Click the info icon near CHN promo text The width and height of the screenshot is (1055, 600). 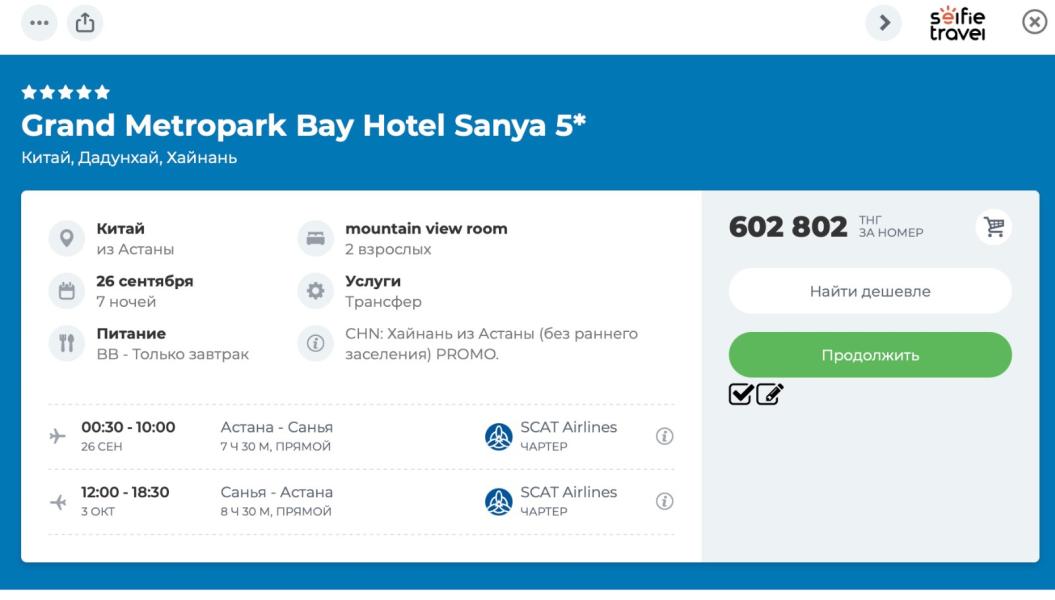(x=316, y=343)
